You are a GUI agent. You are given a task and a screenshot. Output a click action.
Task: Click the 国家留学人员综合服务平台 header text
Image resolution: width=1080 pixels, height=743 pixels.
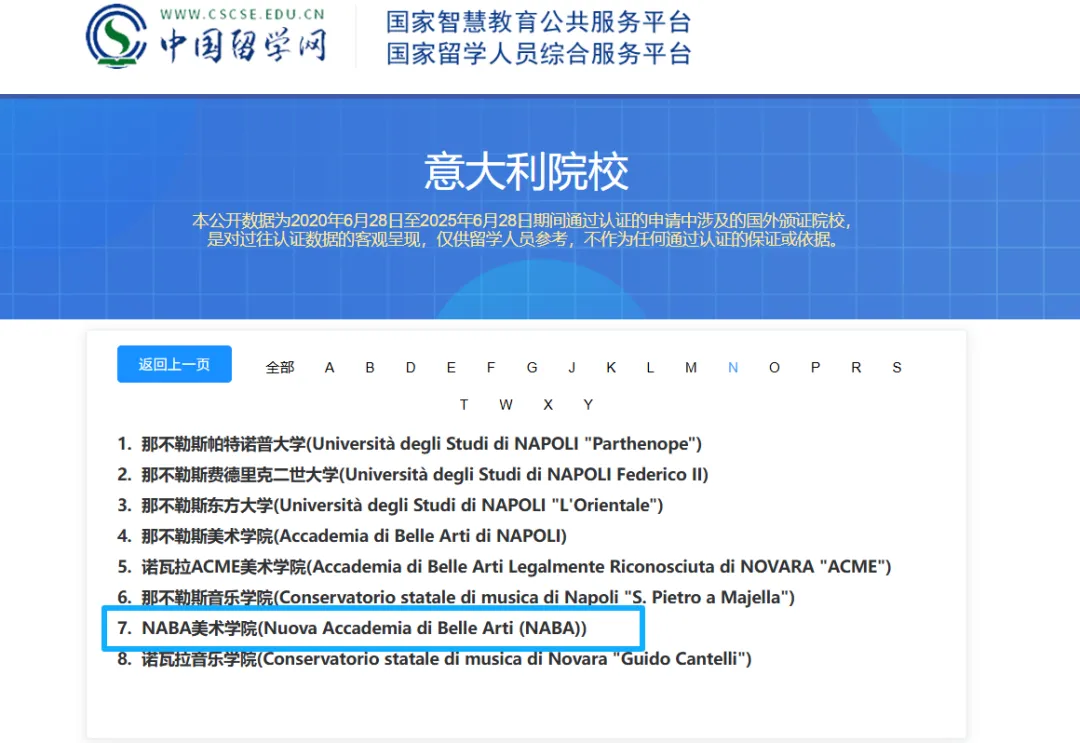pos(538,54)
